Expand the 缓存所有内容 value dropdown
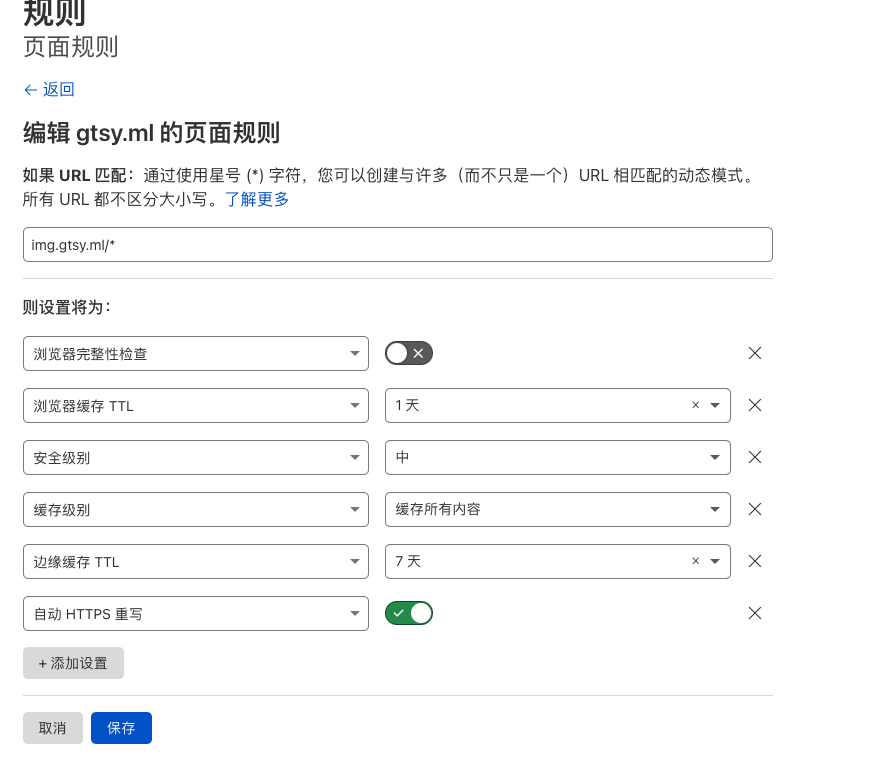 (557, 509)
